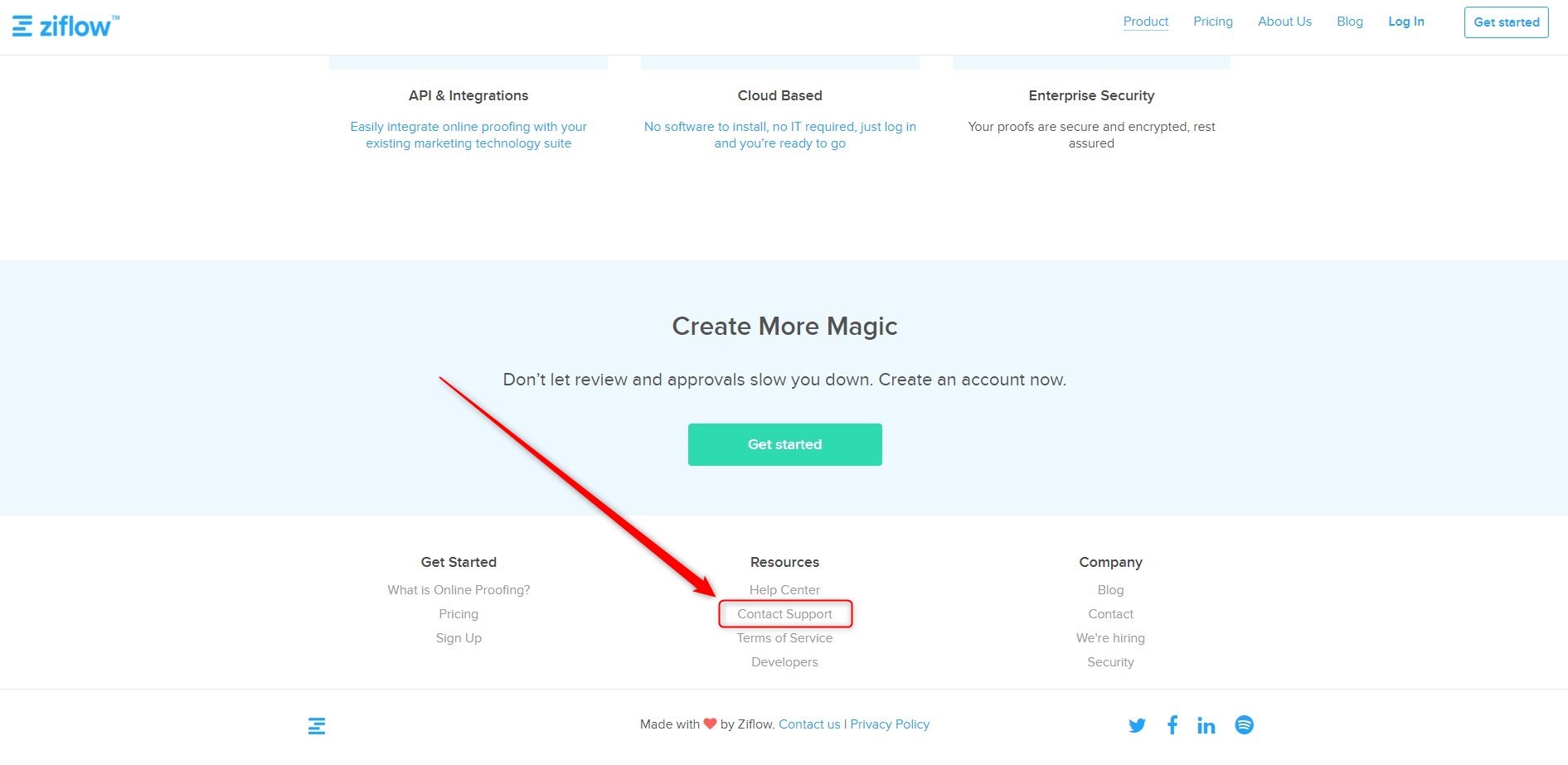Open the Contact Support link
Screen dimensions: 1568x765
[784, 614]
